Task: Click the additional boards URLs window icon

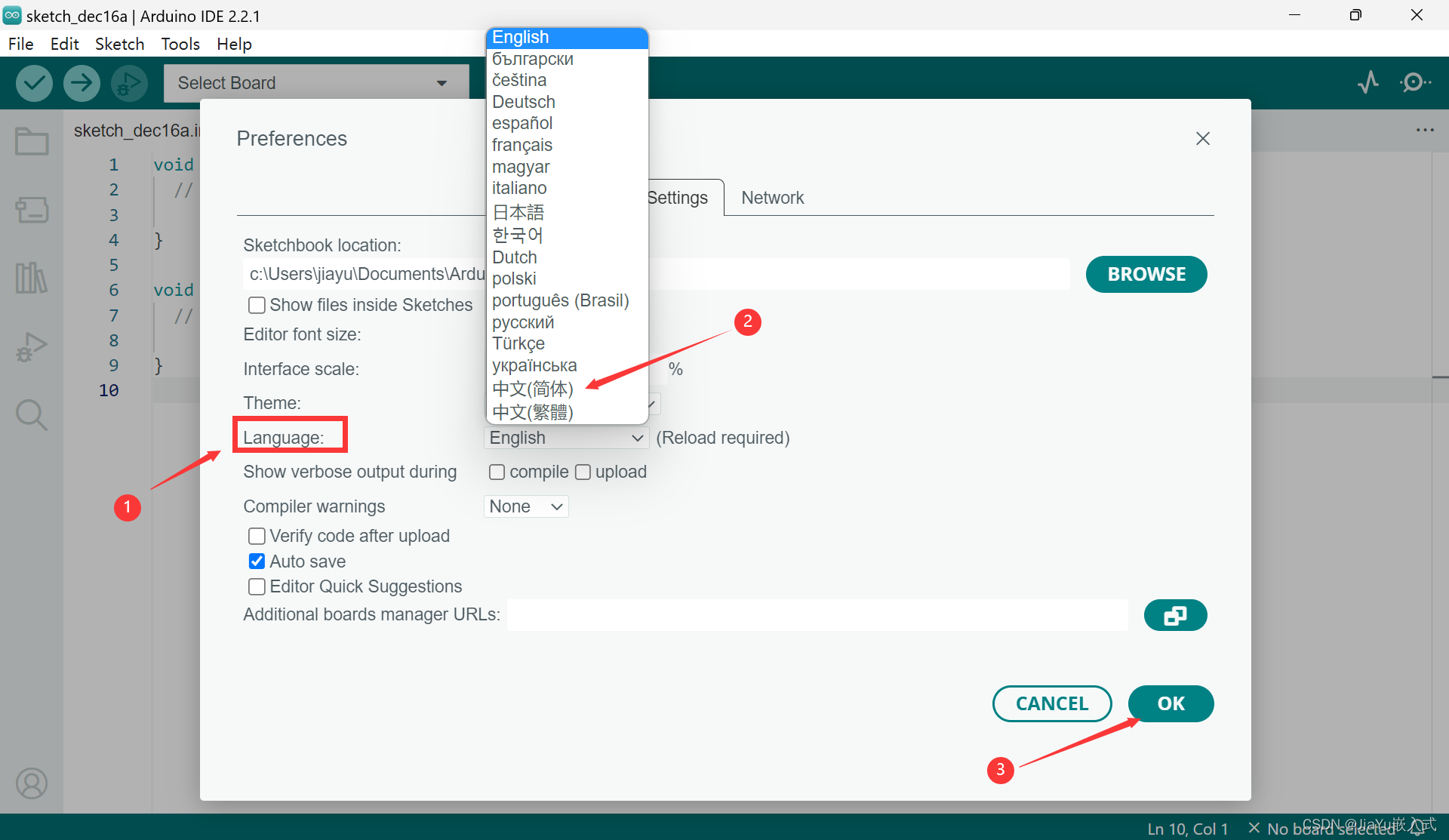Action: (x=1175, y=616)
